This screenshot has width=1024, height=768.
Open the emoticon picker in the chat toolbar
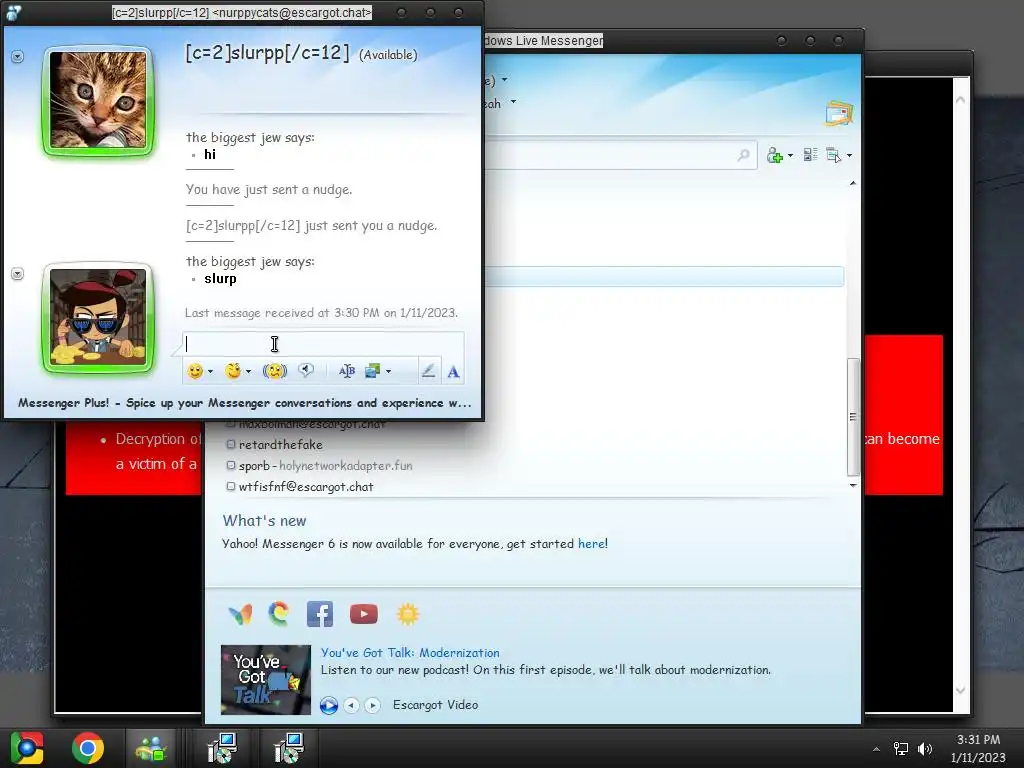click(195, 371)
